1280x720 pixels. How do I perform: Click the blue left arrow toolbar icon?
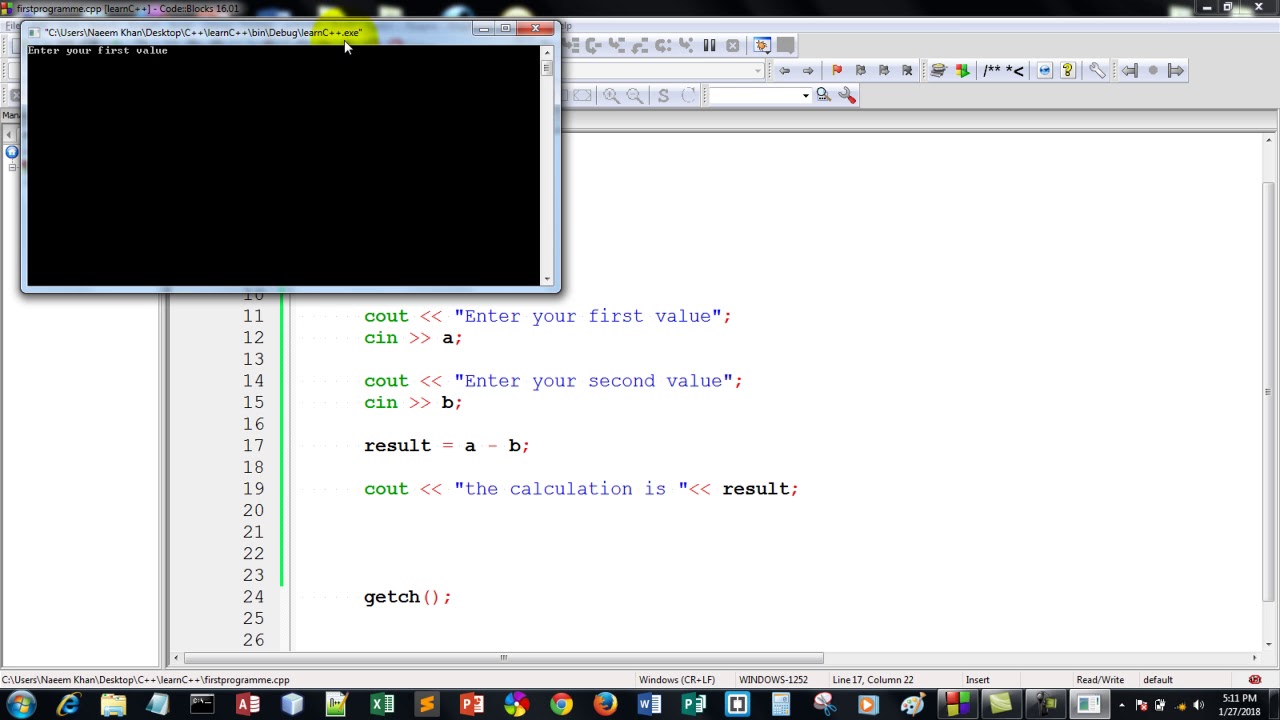[1129, 70]
